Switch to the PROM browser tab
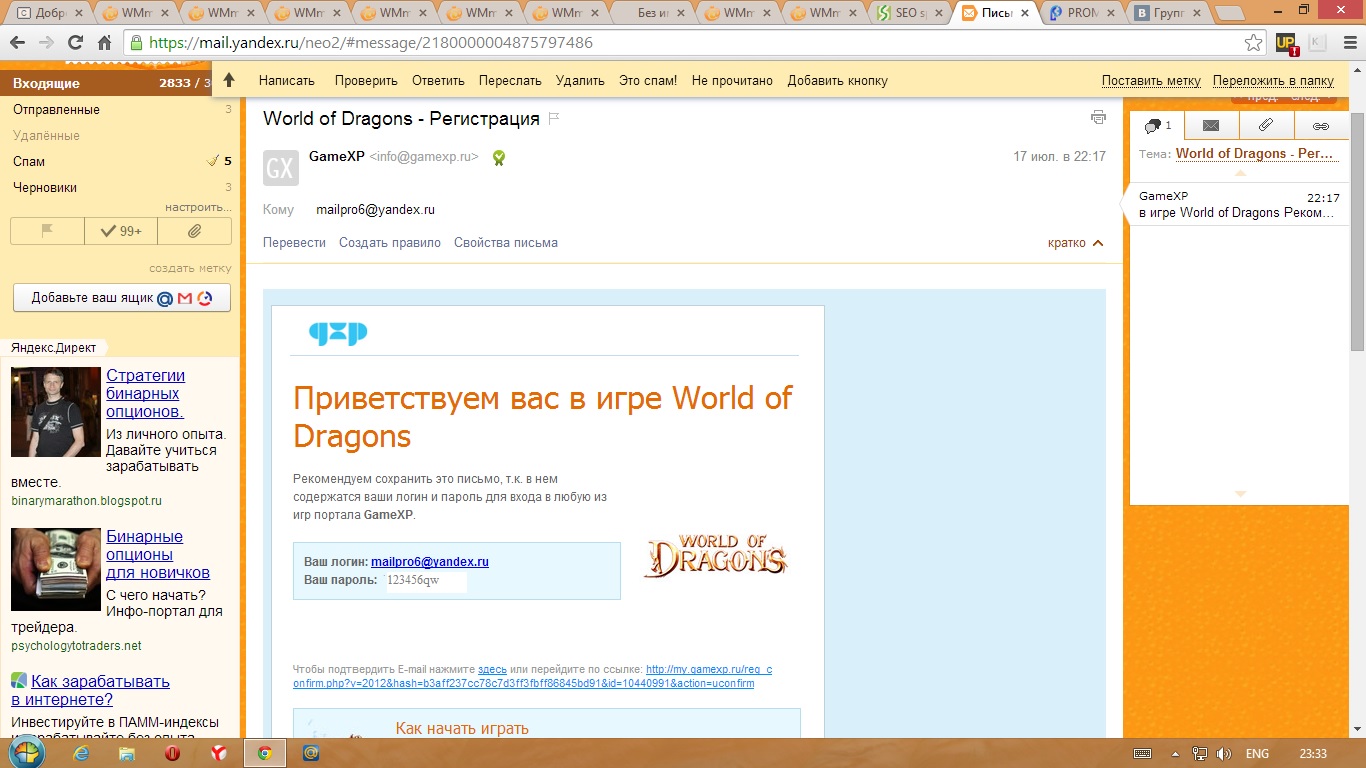 1081,13
